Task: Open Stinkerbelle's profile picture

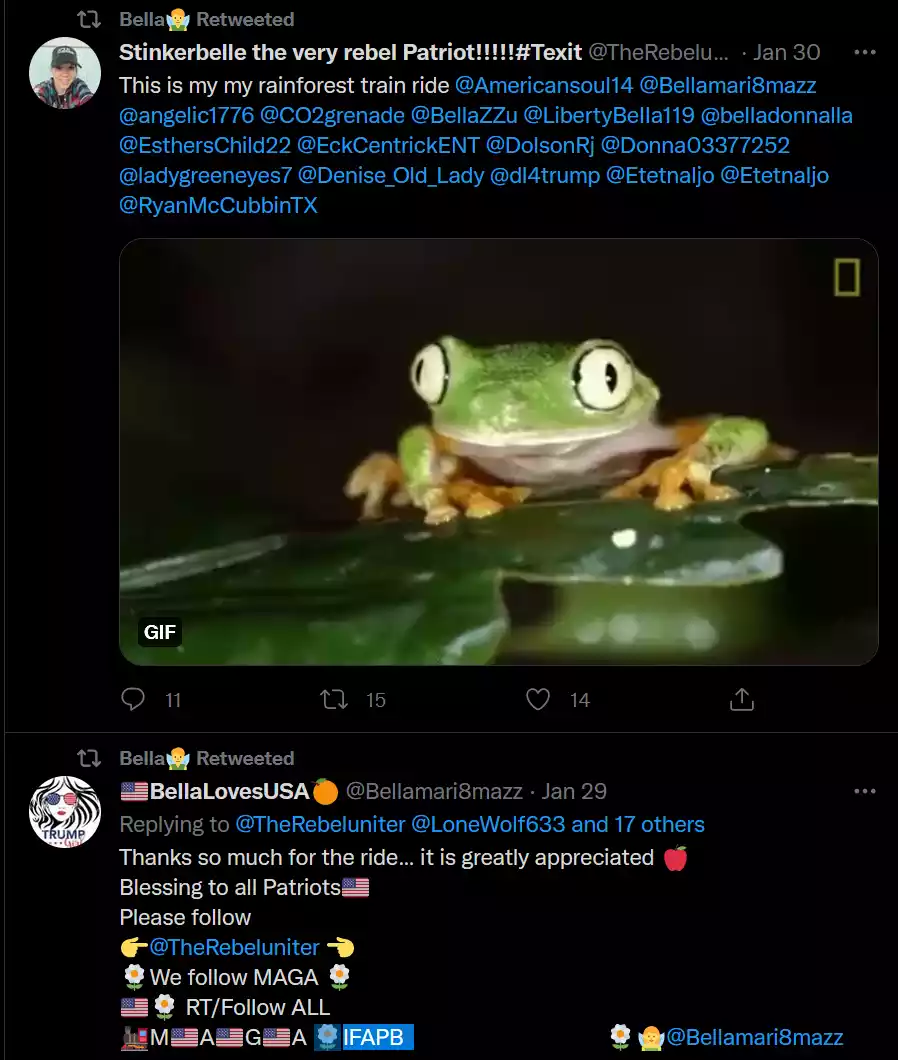Action: (x=65, y=73)
